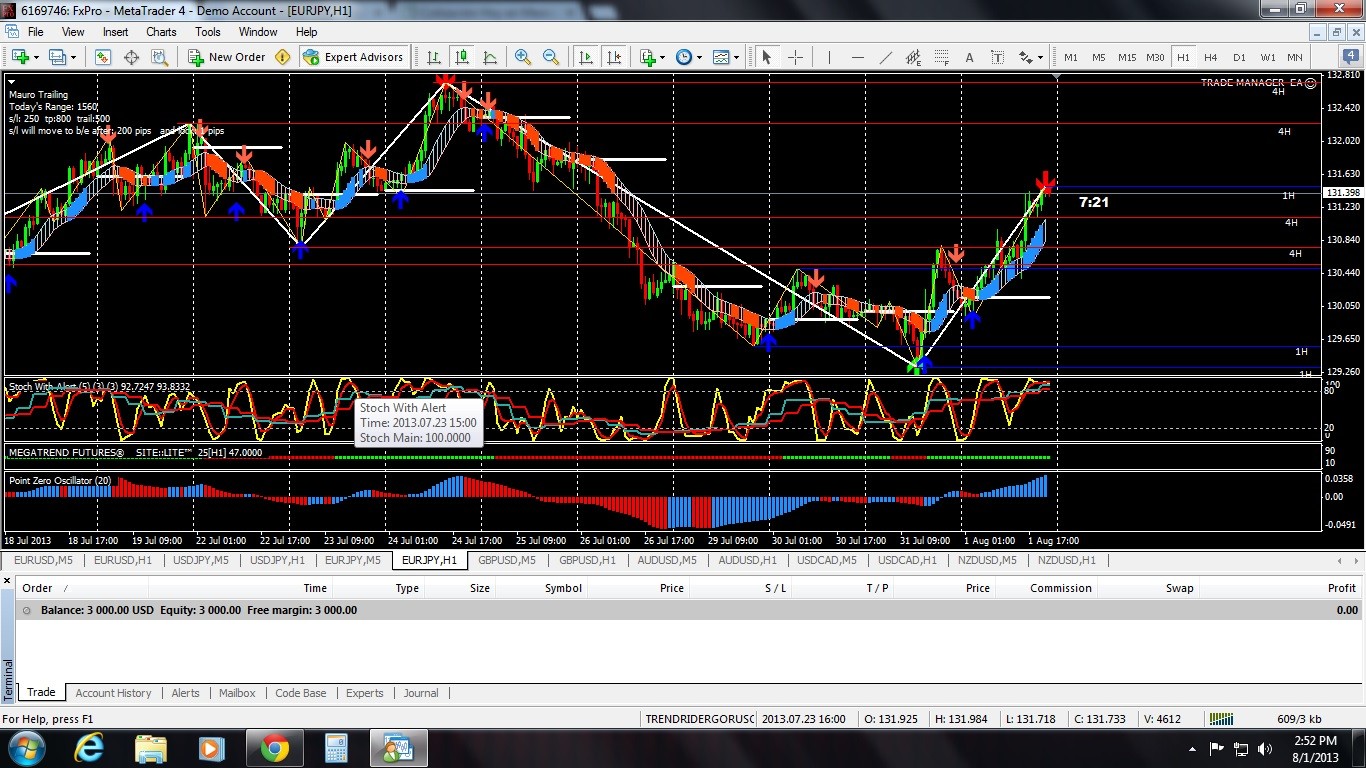
Task: Zoom in on the chart
Action: pyautogui.click(x=523, y=57)
